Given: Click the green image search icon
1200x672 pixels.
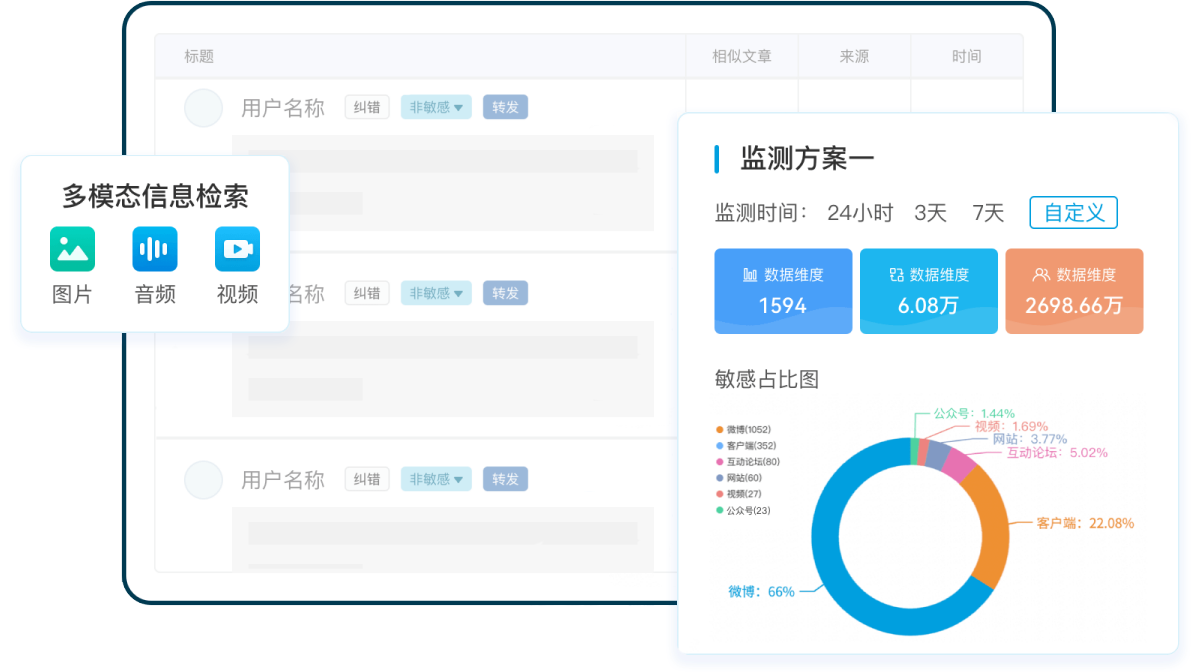Looking at the screenshot, I should [x=72, y=249].
